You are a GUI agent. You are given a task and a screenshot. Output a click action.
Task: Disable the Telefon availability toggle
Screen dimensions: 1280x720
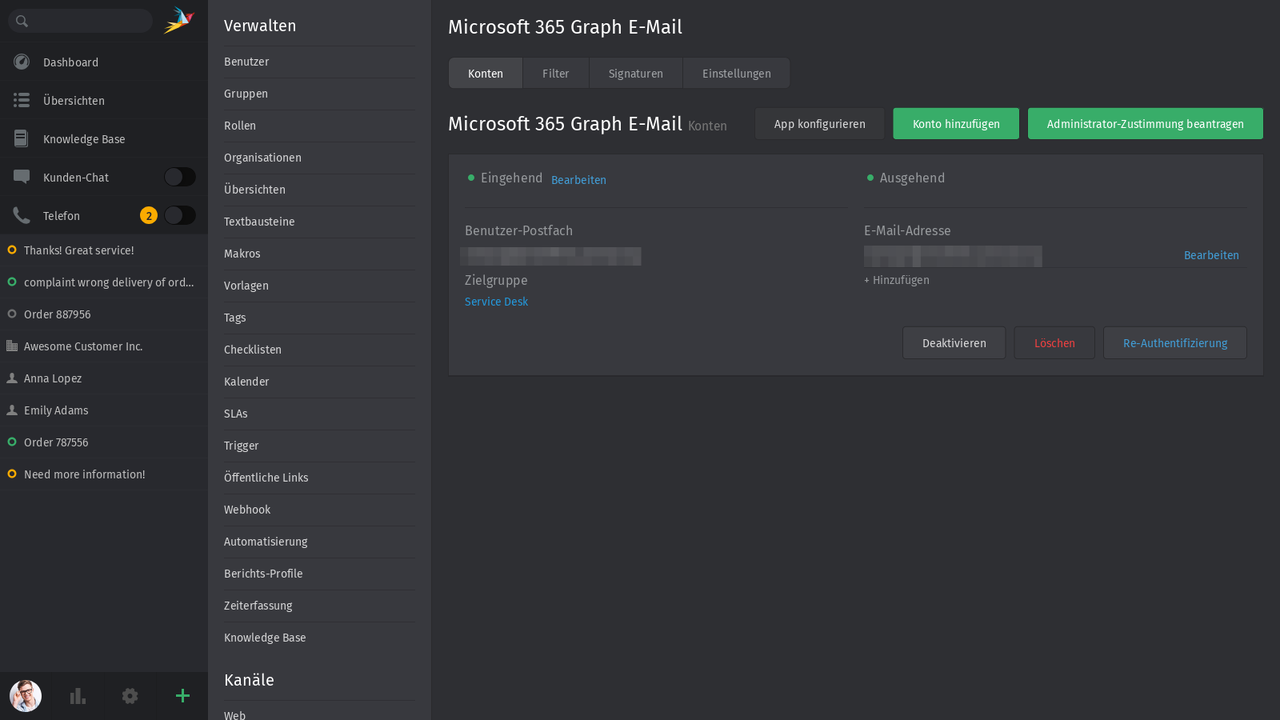pyautogui.click(x=179, y=215)
